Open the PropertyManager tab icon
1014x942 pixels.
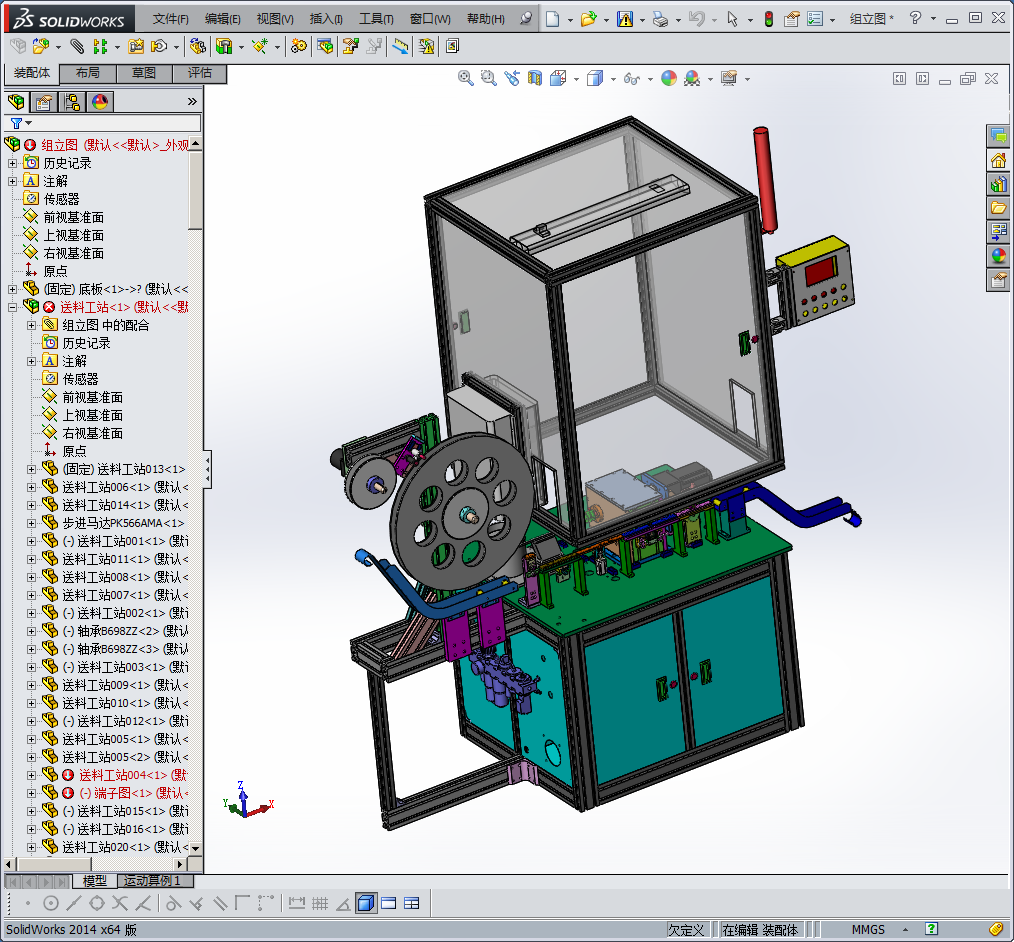tap(43, 101)
